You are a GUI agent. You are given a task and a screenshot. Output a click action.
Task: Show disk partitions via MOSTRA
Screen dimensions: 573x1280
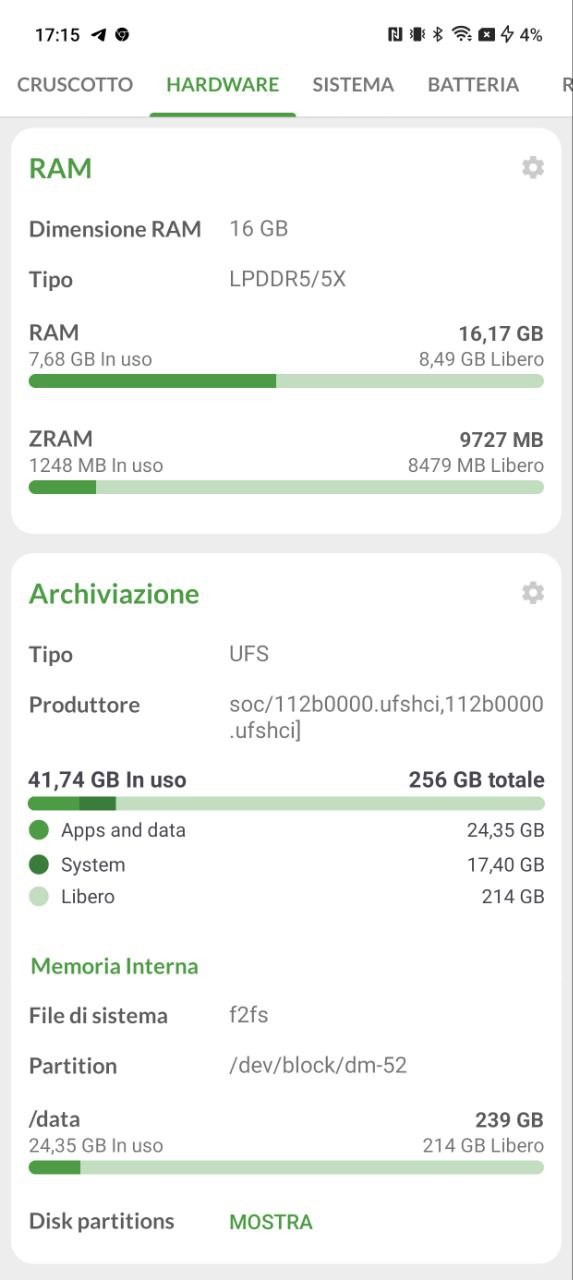tap(271, 1222)
